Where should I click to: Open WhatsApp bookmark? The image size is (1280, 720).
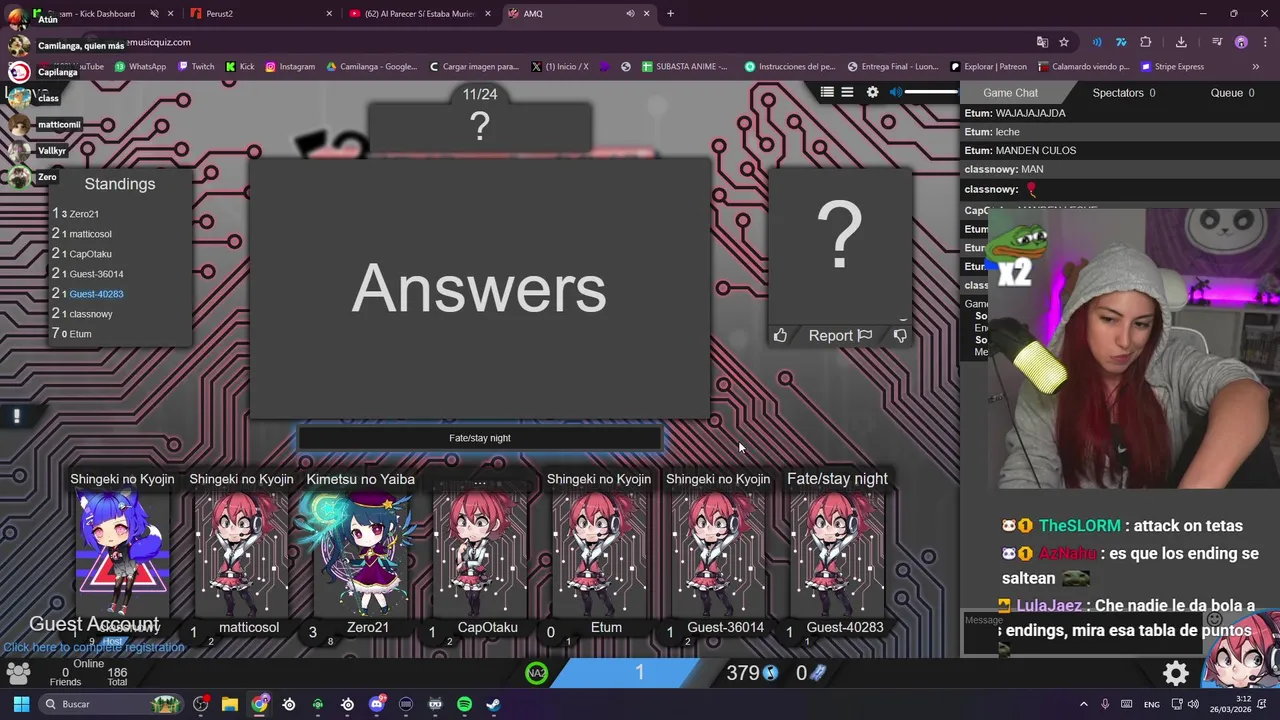140,67
